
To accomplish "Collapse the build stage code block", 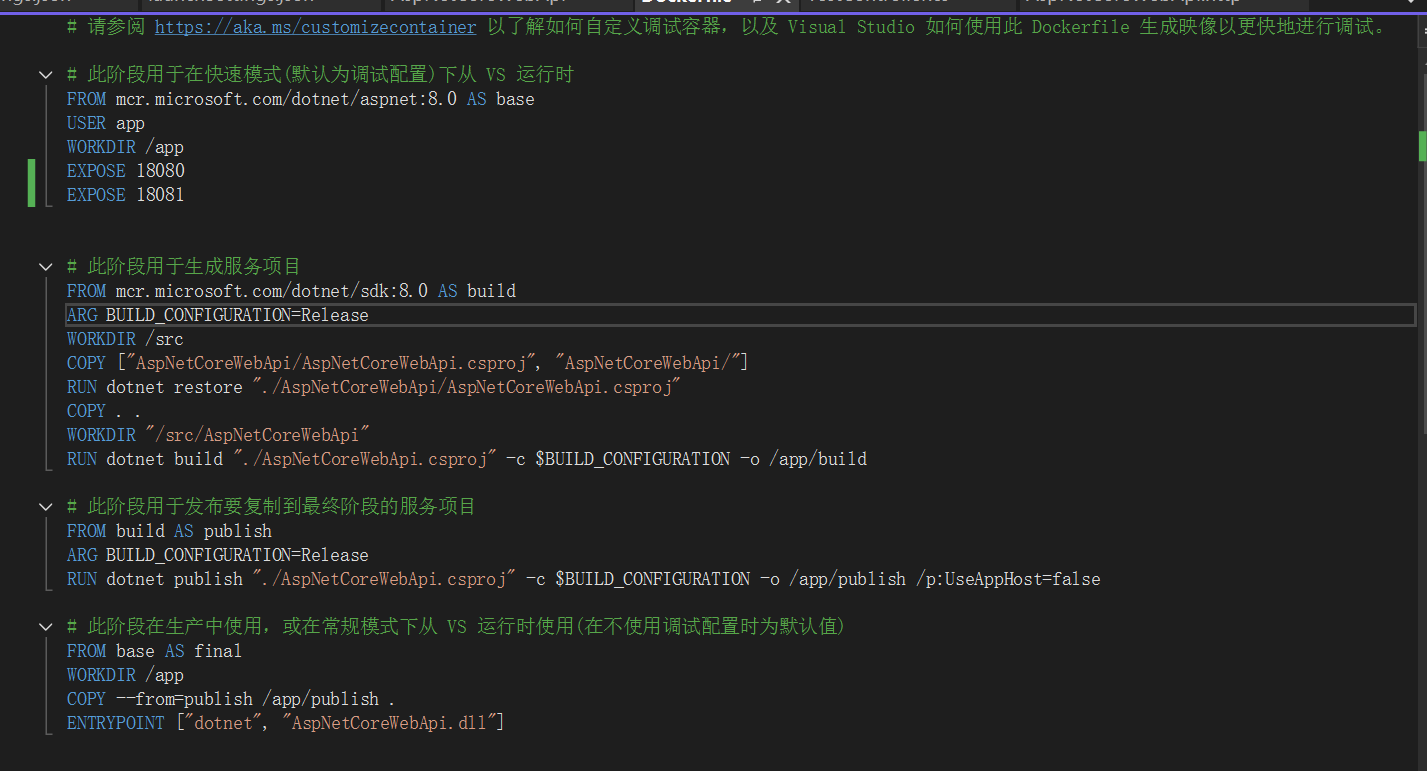I will tap(45, 267).
